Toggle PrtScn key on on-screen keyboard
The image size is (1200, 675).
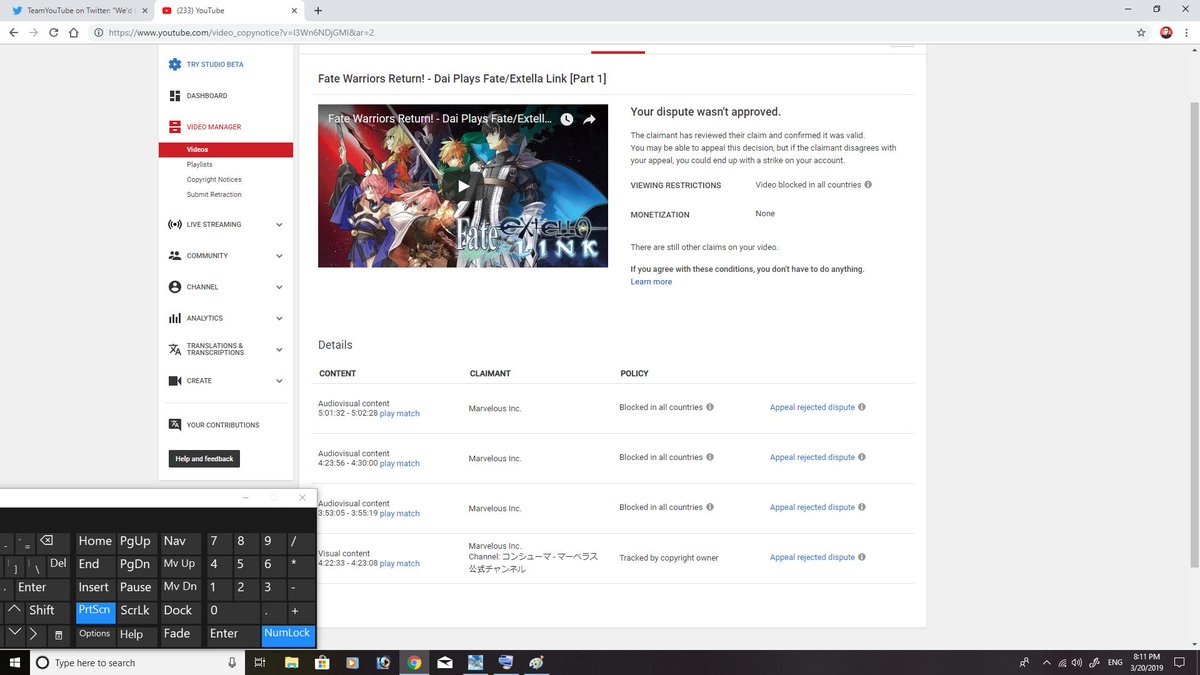(x=95, y=610)
